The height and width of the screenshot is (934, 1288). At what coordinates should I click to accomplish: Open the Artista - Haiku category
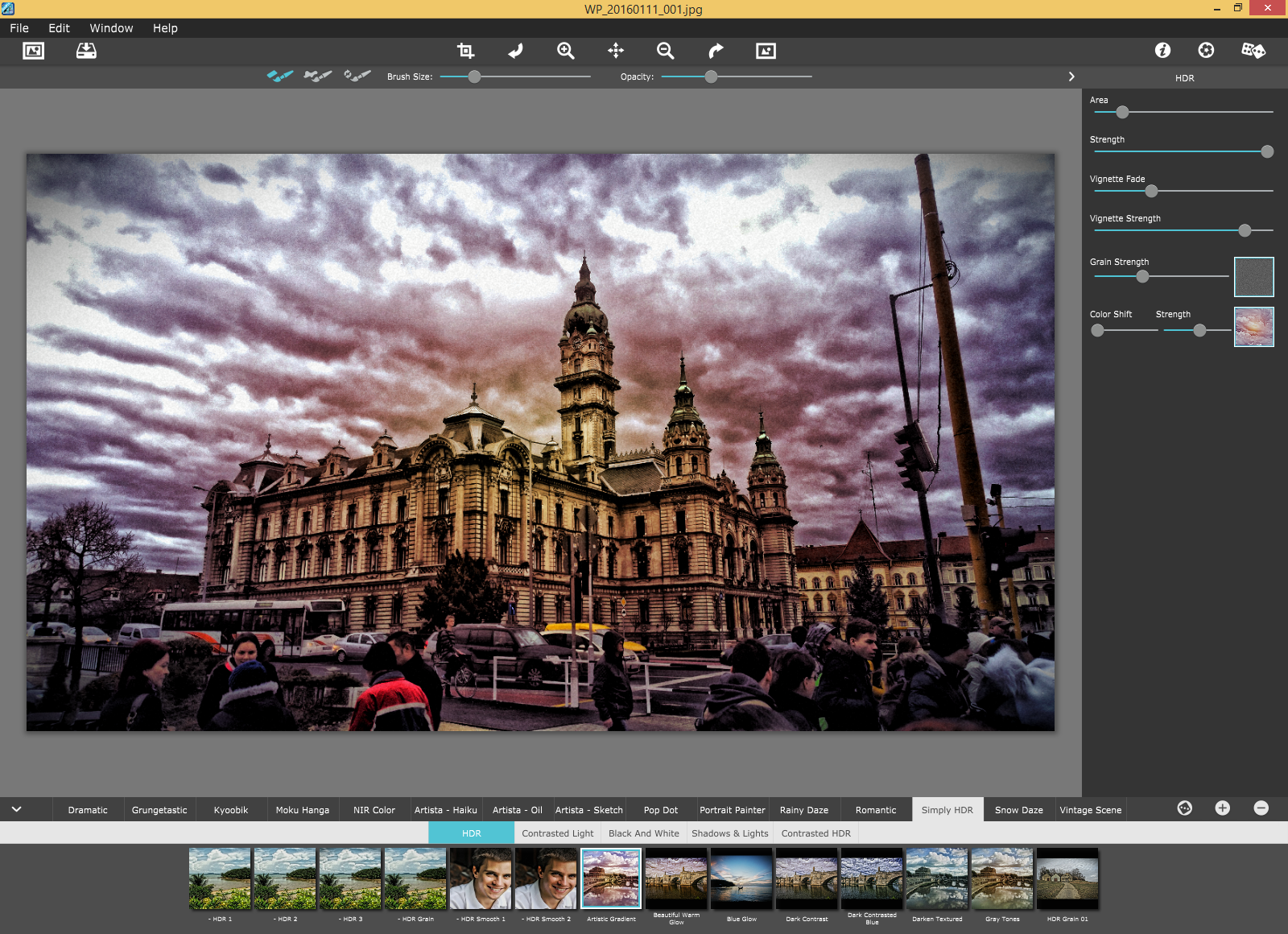coord(446,810)
